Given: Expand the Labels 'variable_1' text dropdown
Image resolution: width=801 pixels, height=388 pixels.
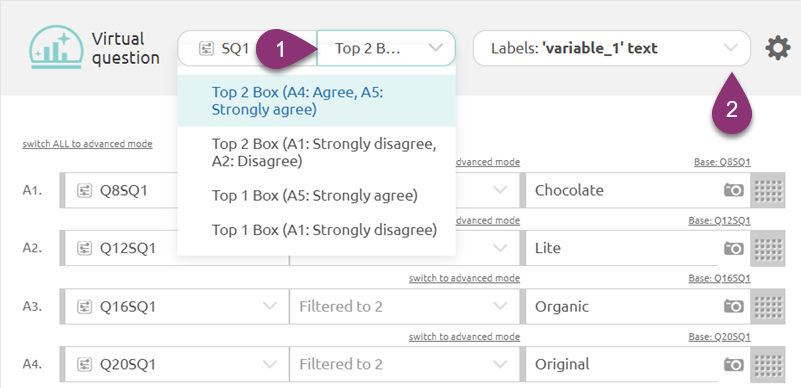Looking at the screenshot, I should 611,48.
